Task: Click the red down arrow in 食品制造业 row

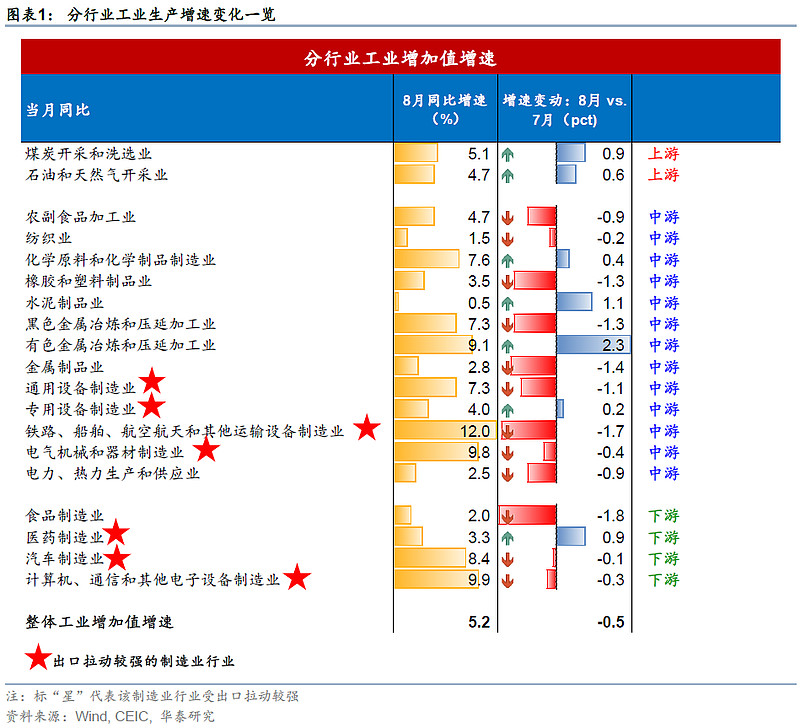Action: [508, 516]
